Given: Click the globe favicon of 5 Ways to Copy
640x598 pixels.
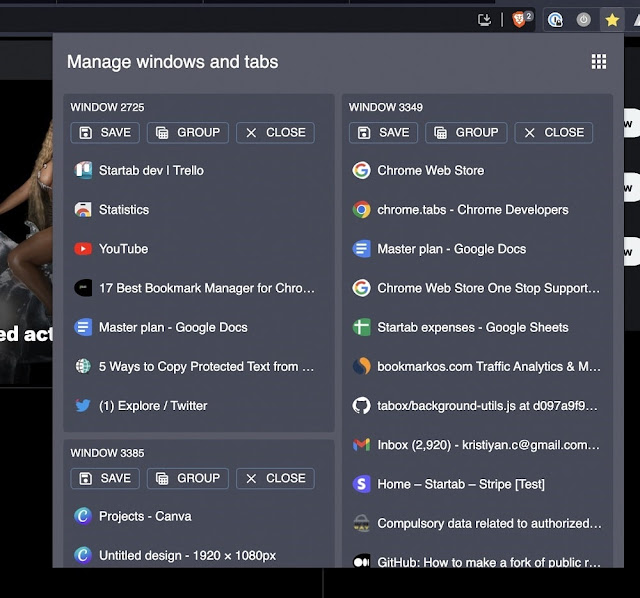Looking at the screenshot, I should click(x=83, y=366).
